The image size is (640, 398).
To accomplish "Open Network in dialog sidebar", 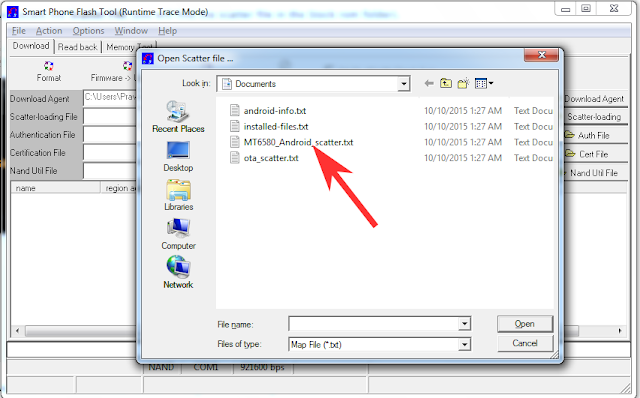I will (x=178, y=273).
